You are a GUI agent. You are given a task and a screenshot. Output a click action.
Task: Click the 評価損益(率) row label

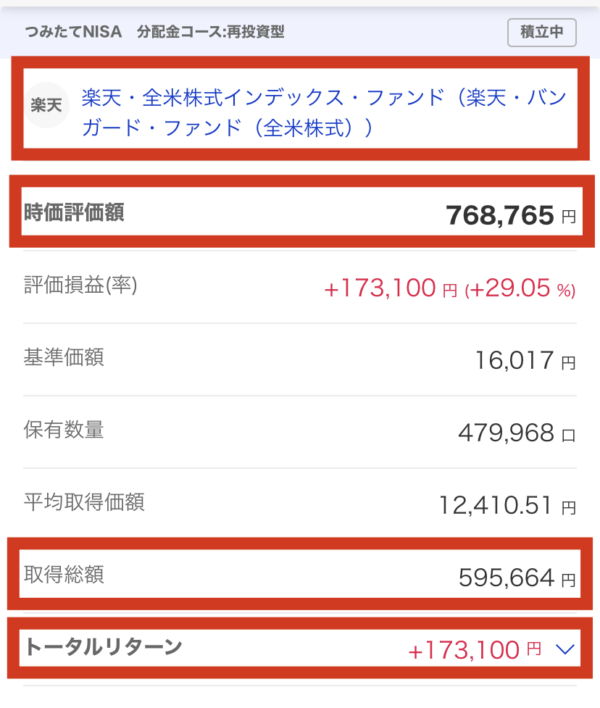[x=80, y=285]
